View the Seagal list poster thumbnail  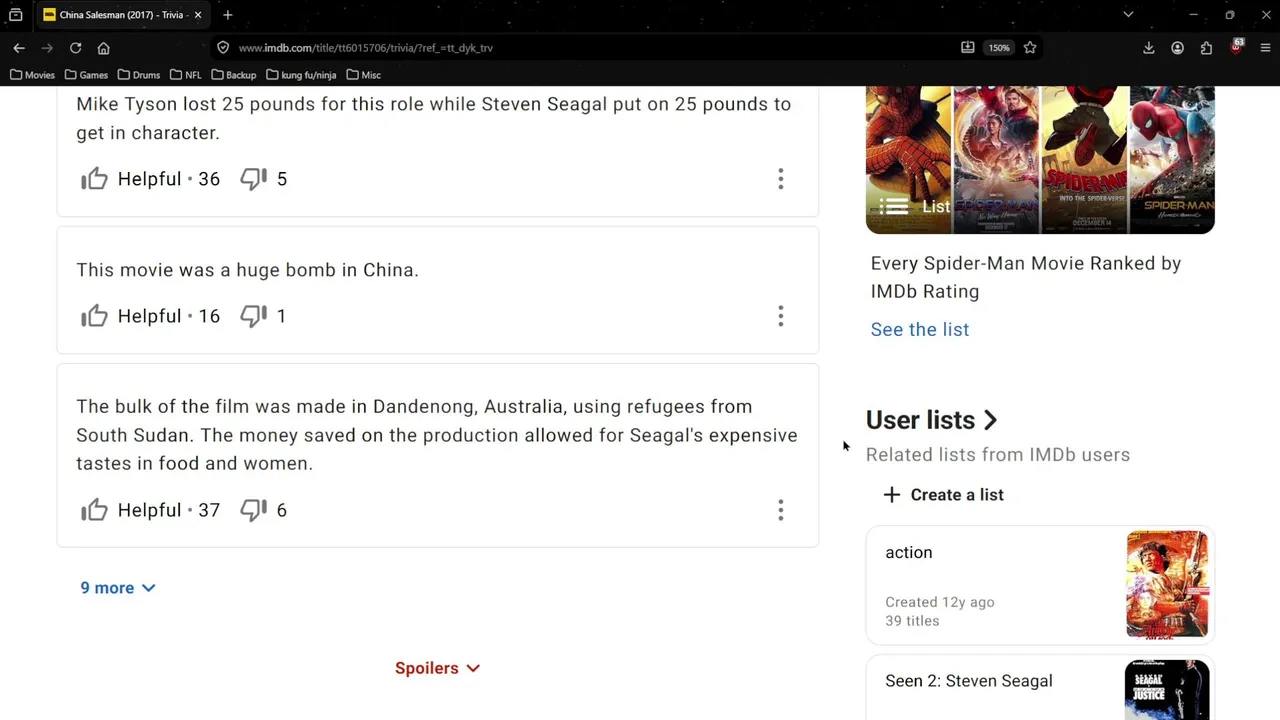pos(1167,690)
